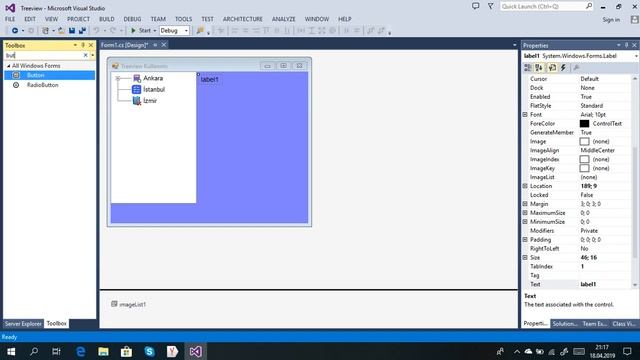640x360 pixels.
Task: Click the Text property value label1
Action: [588, 284]
